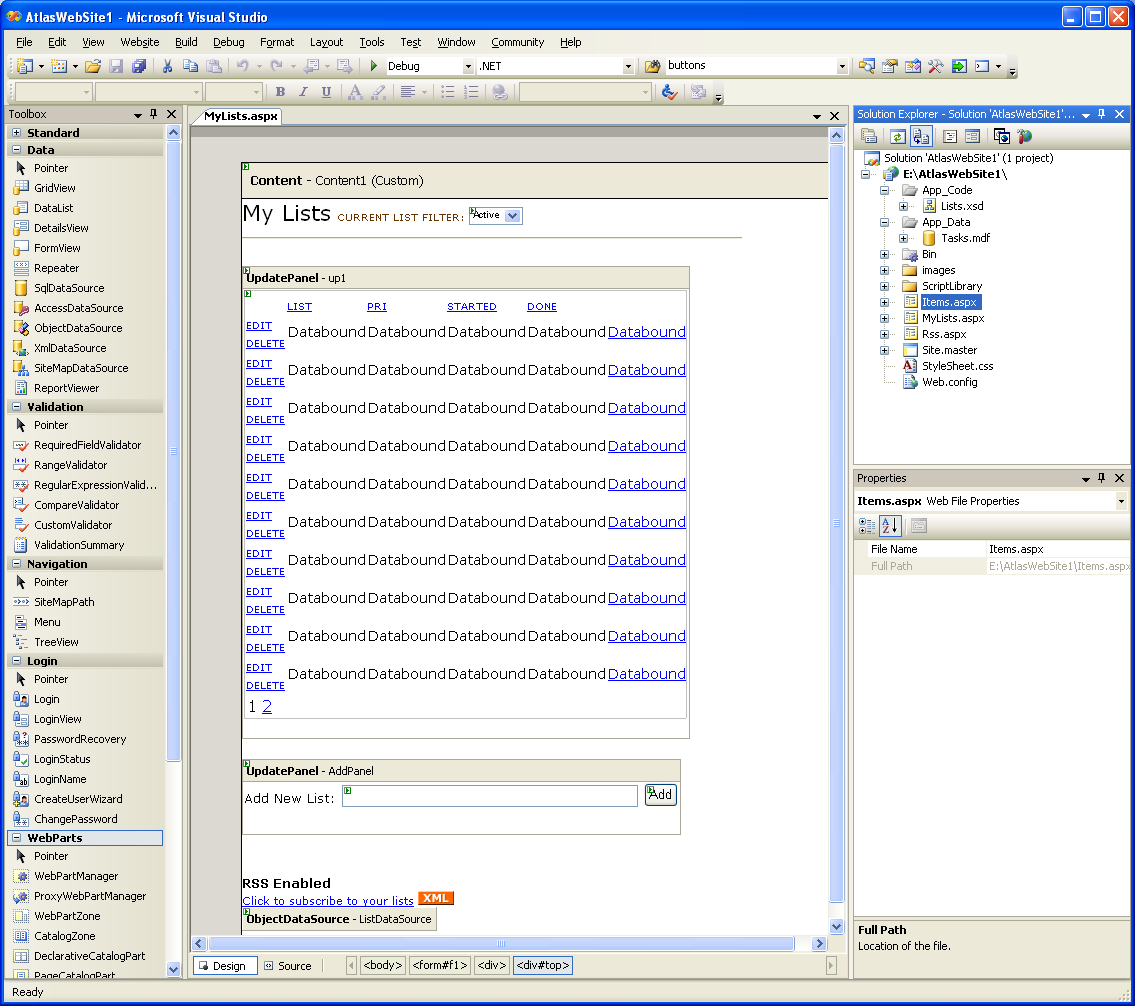Click the PRI column header link
The image size is (1135, 1006).
tap(376, 307)
